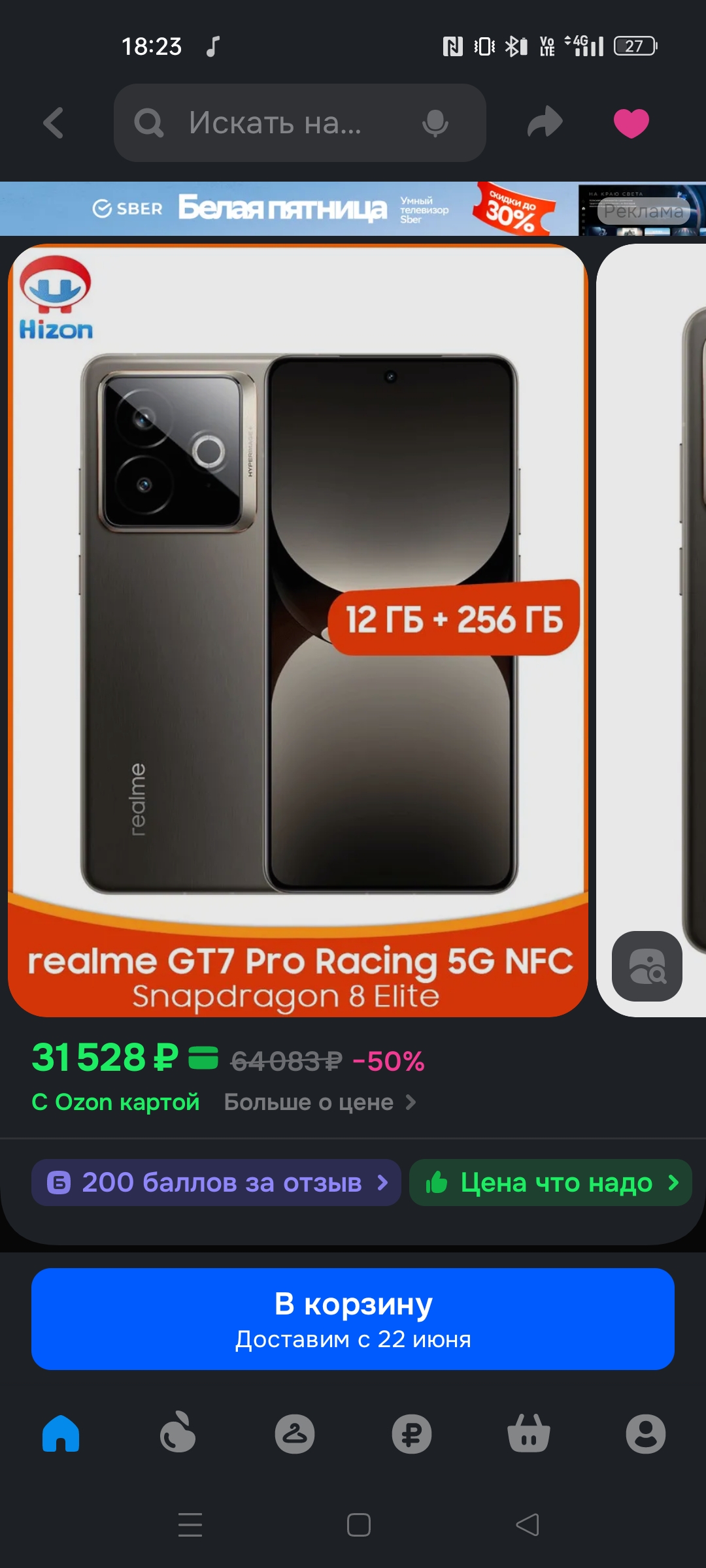Add item with В корзину button
The width and height of the screenshot is (706, 1568).
pyautogui.click(x=353, y=1319)
